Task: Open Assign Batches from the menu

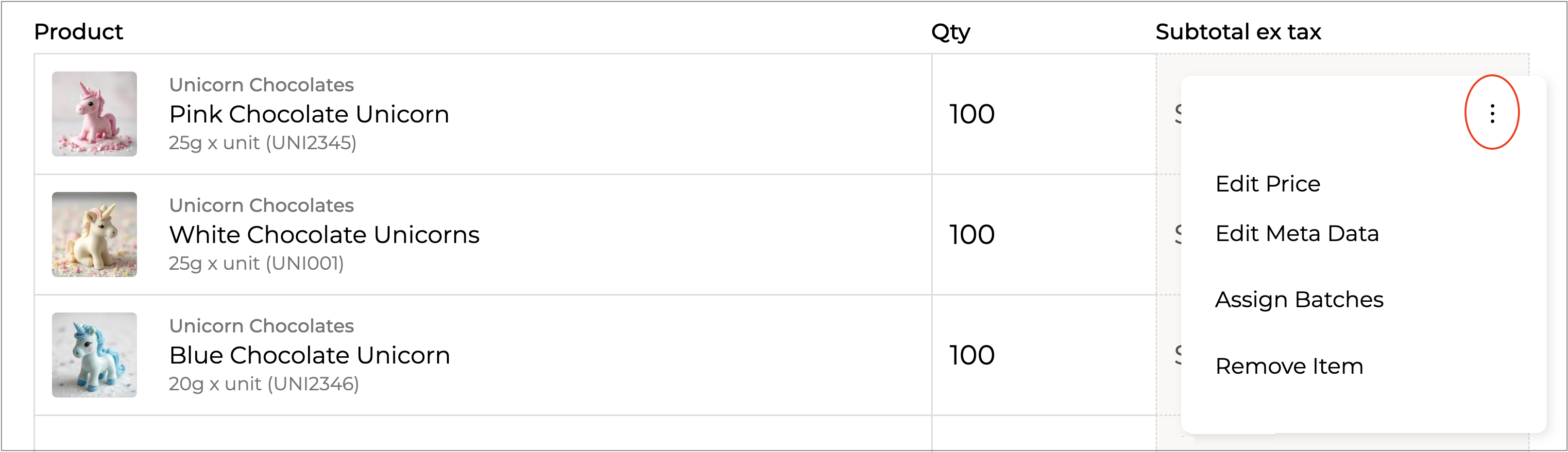Action: [x=1299, y=300]
